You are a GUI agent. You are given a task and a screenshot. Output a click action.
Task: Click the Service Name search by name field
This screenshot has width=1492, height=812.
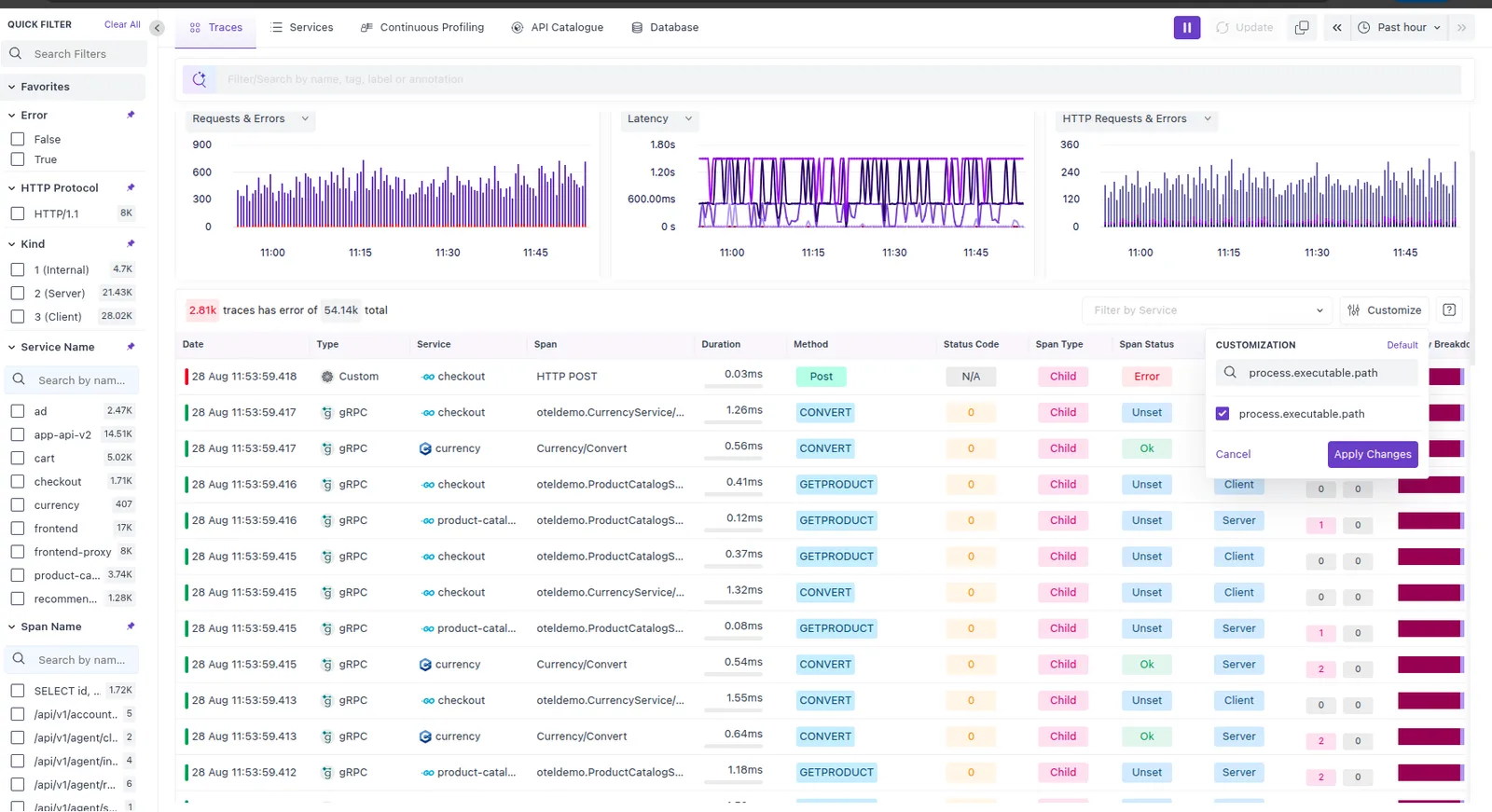(x=72, y=380)
